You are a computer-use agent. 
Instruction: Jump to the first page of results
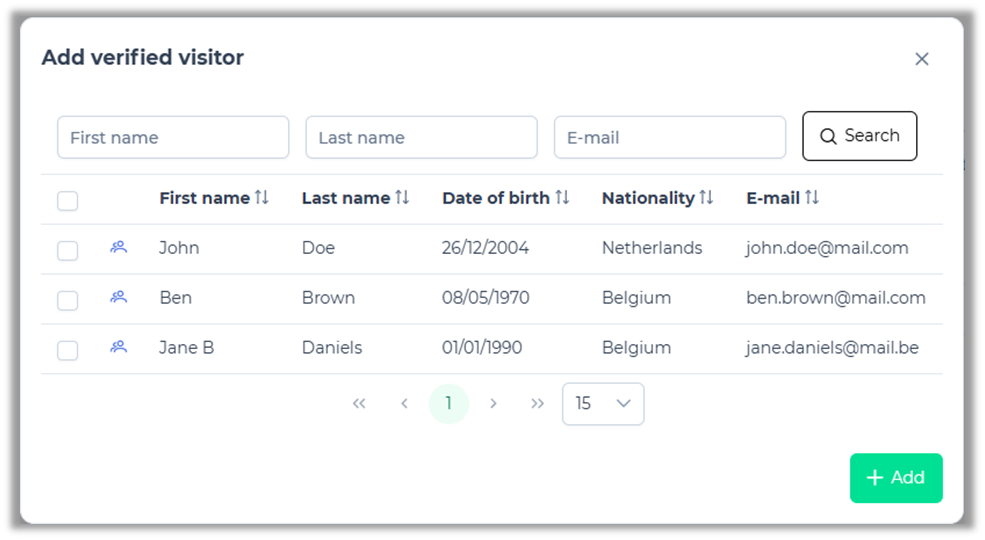click(x=359, y=404)
